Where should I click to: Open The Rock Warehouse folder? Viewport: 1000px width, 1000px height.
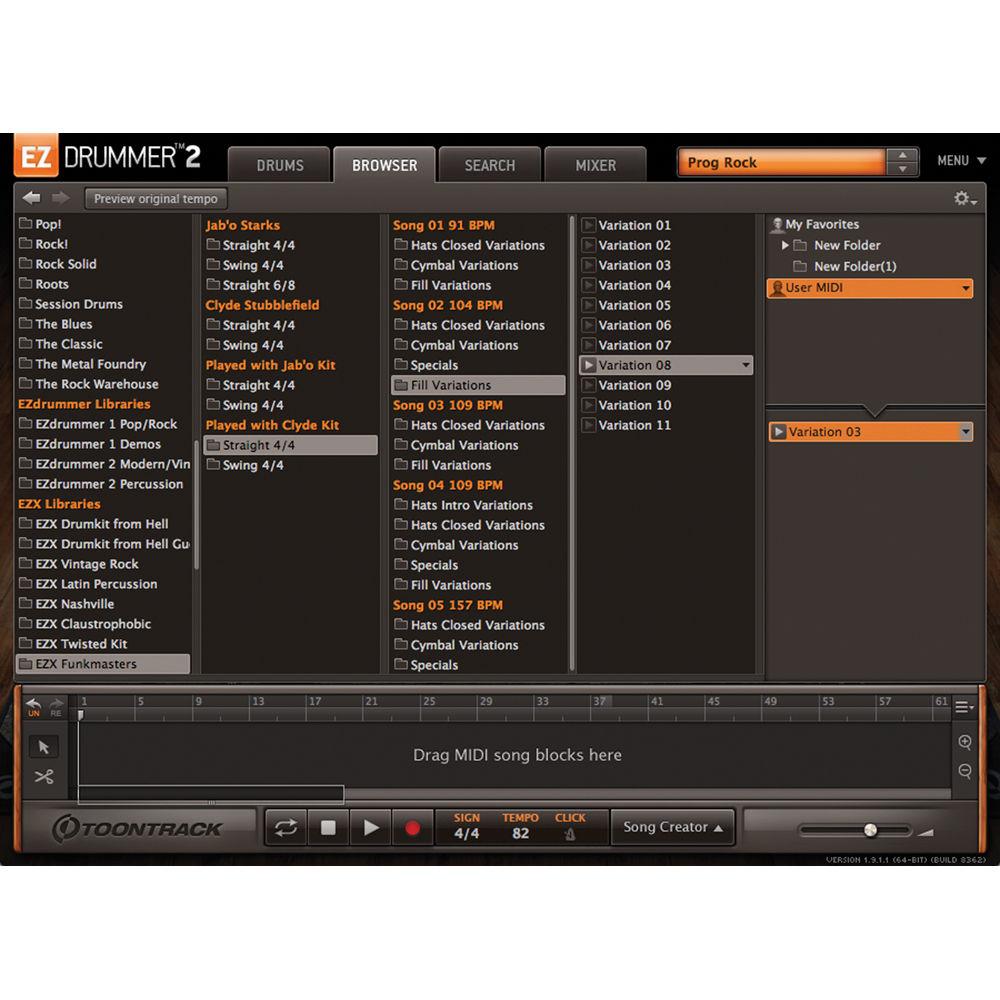click(89, 384)
